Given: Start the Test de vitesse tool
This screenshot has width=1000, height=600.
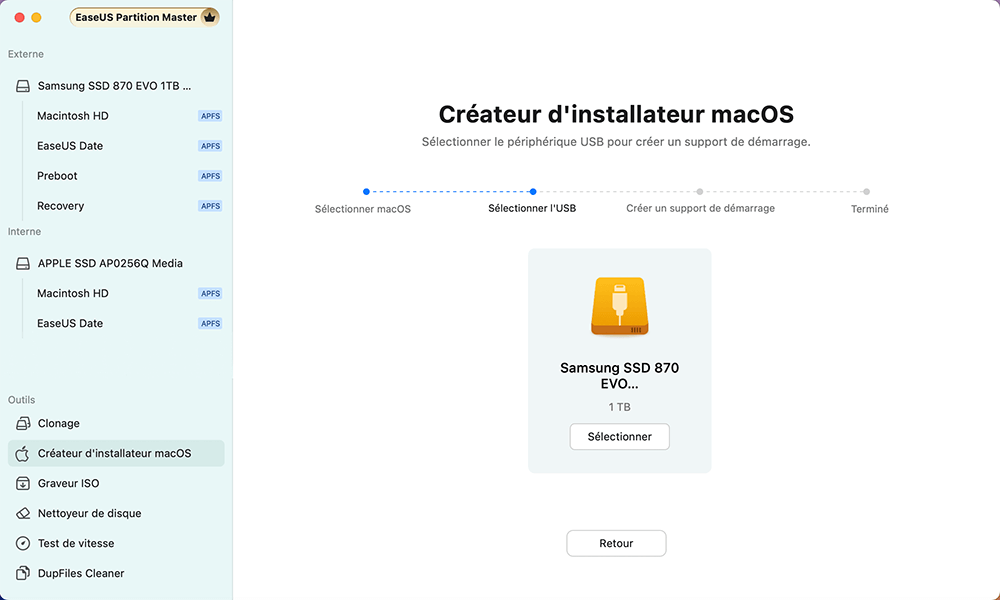Looking at the screenshot, I should click(75, 543).
